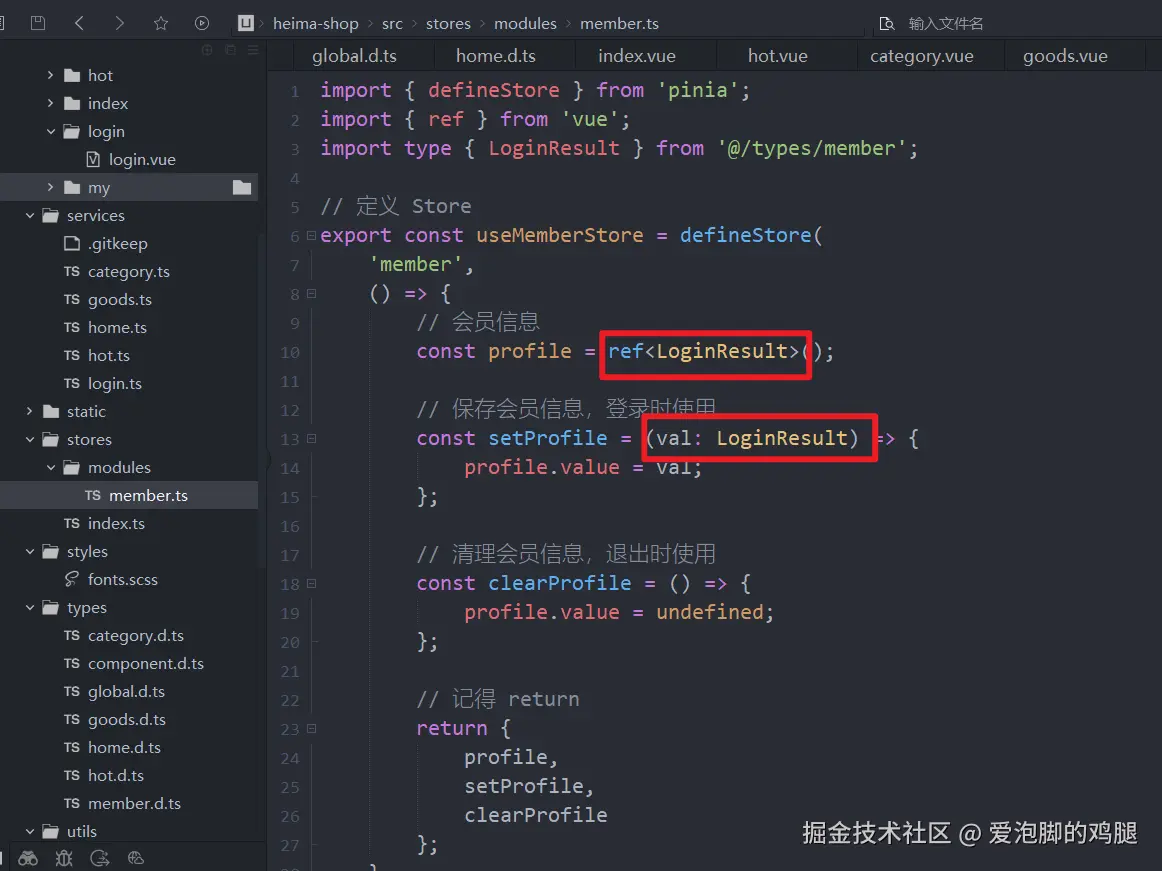The width and height of the screenshot is (1162, 871).
Task: Click modules in the breadcrumb
Action: point(525,24)
